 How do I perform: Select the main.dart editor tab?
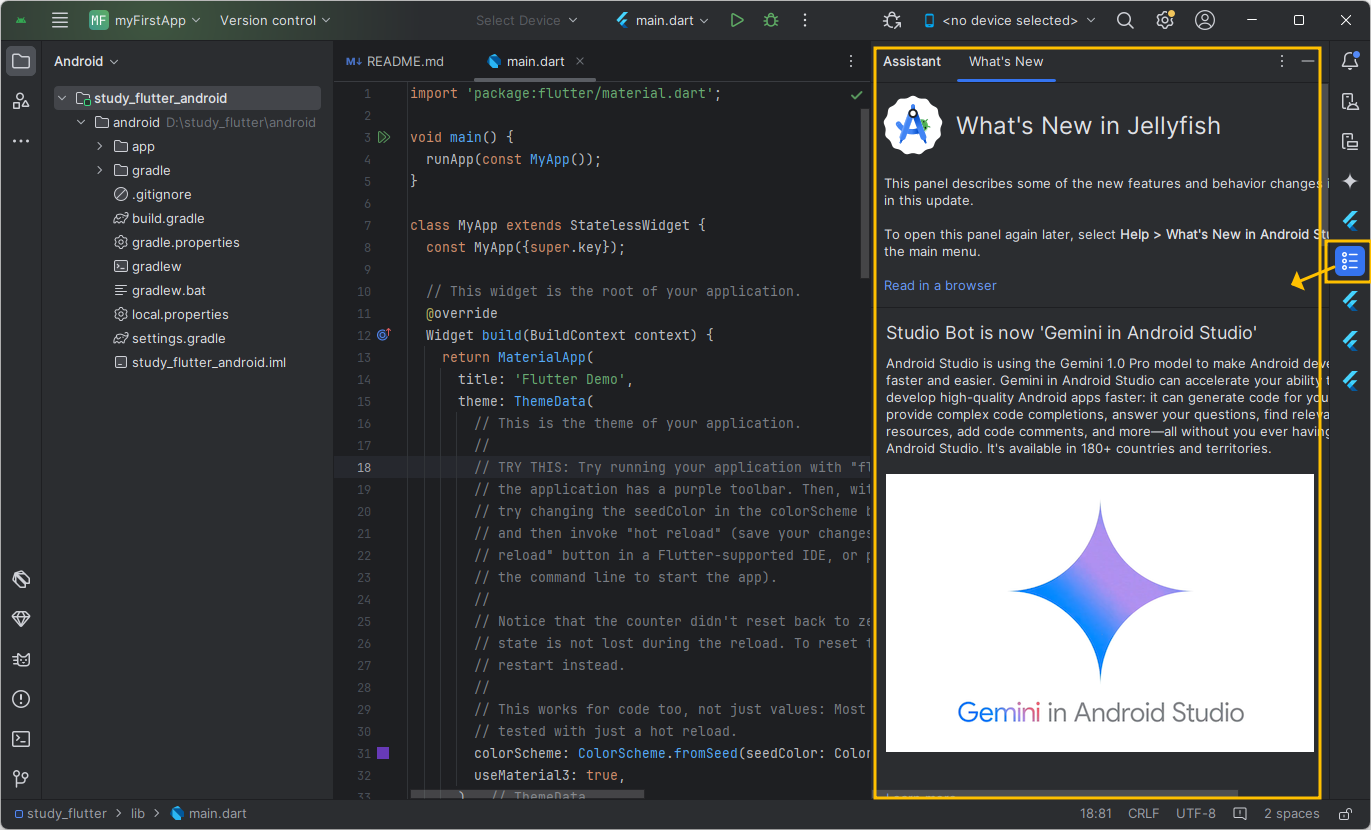pyautogui.click(x=537, y=61)
